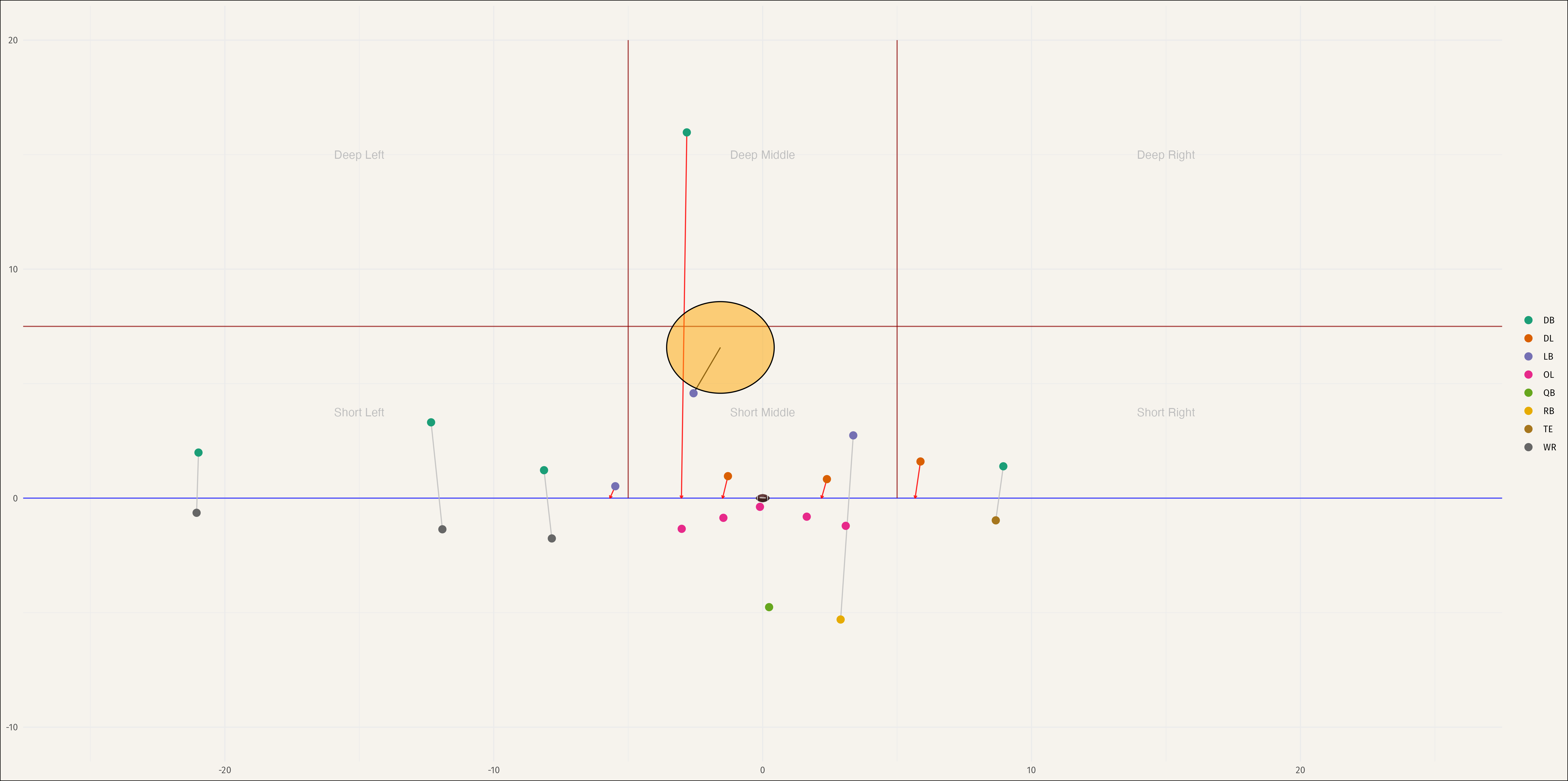Click the large orange highlighted circle

(x=720, y=347)
